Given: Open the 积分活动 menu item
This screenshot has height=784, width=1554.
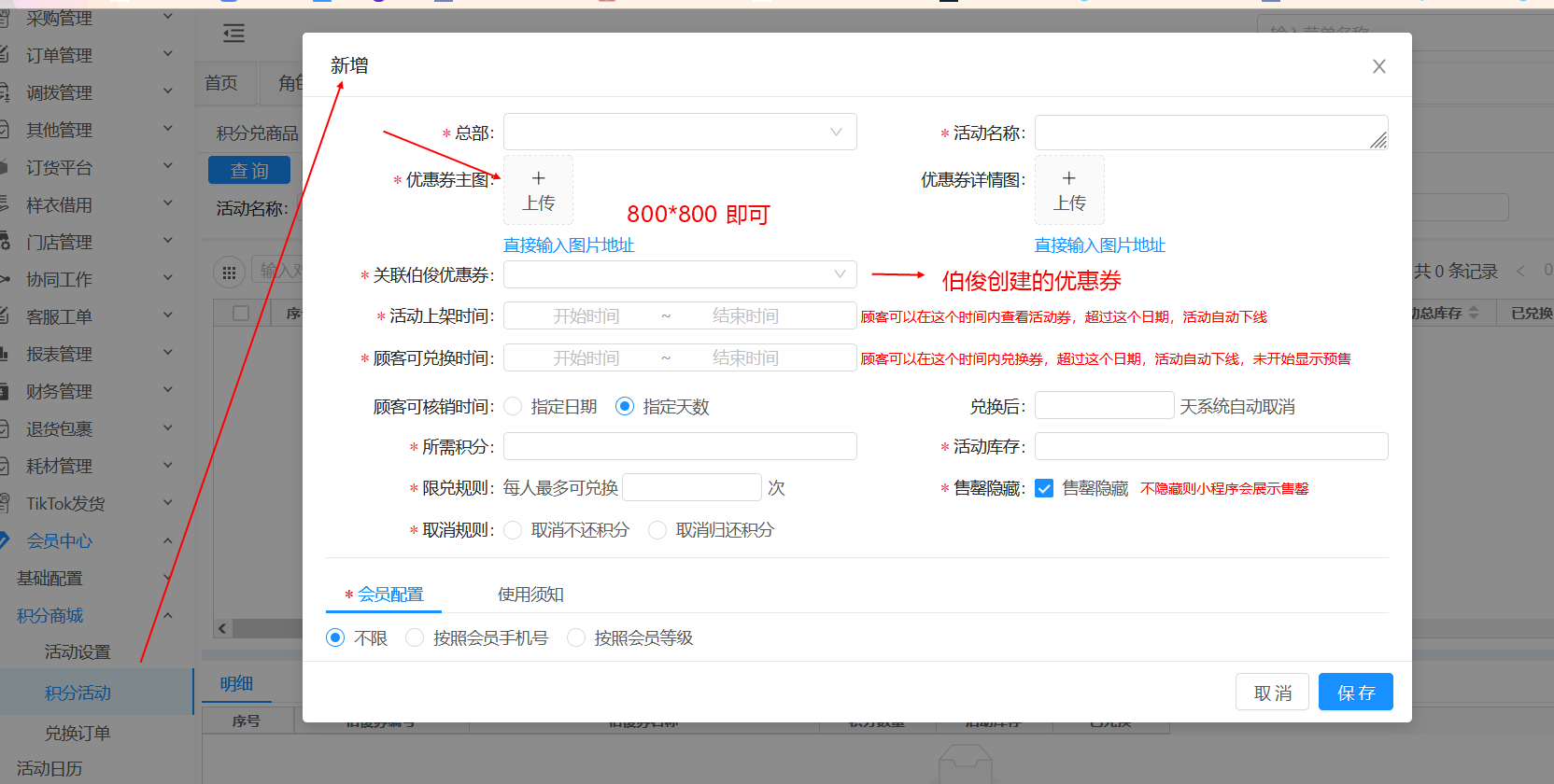Looking at the screenshot, I should (78, 693).
